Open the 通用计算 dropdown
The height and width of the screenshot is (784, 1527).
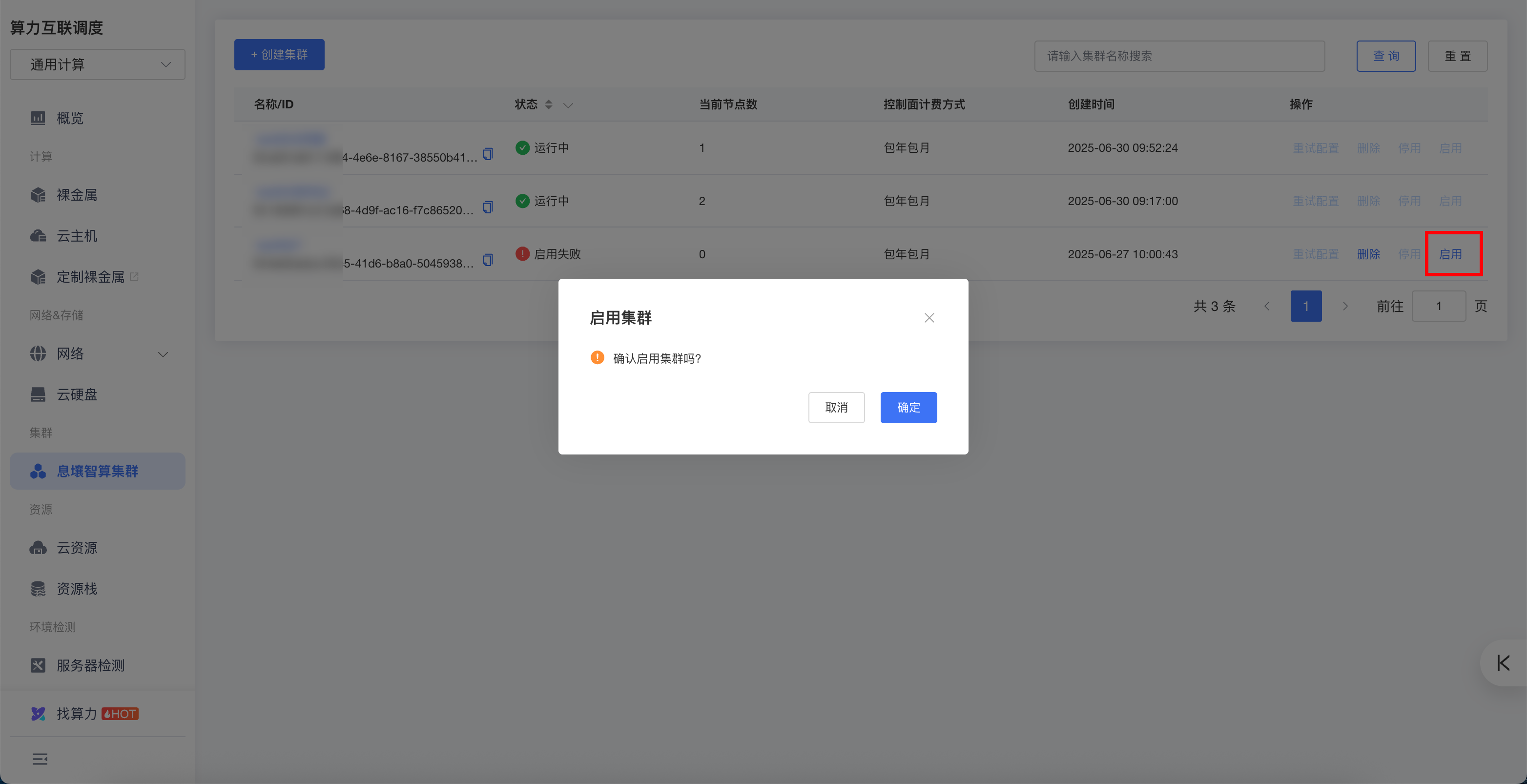pos(97,64)
